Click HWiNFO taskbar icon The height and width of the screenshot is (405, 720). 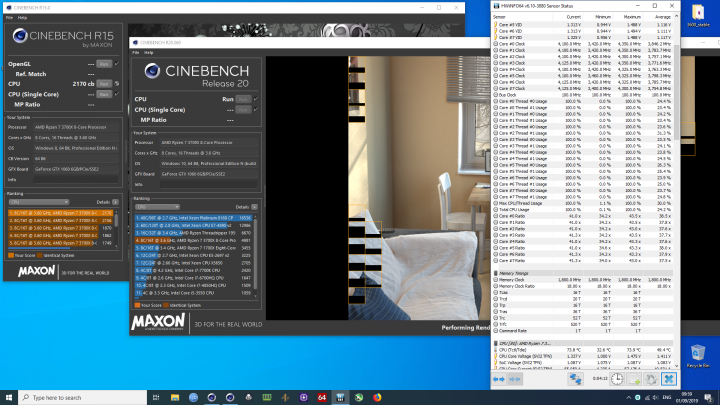[340, 397]
